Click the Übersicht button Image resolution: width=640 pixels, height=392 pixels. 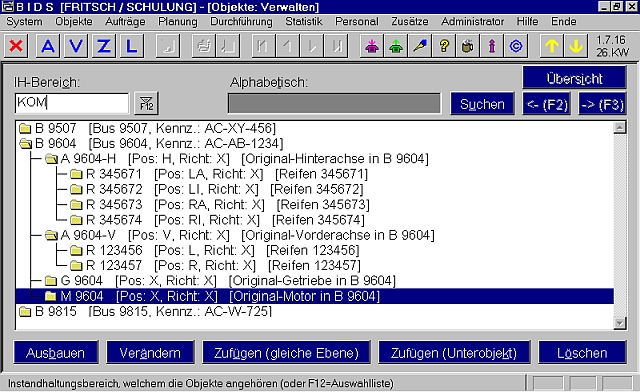pyautogui.click(x=574, y=78)
